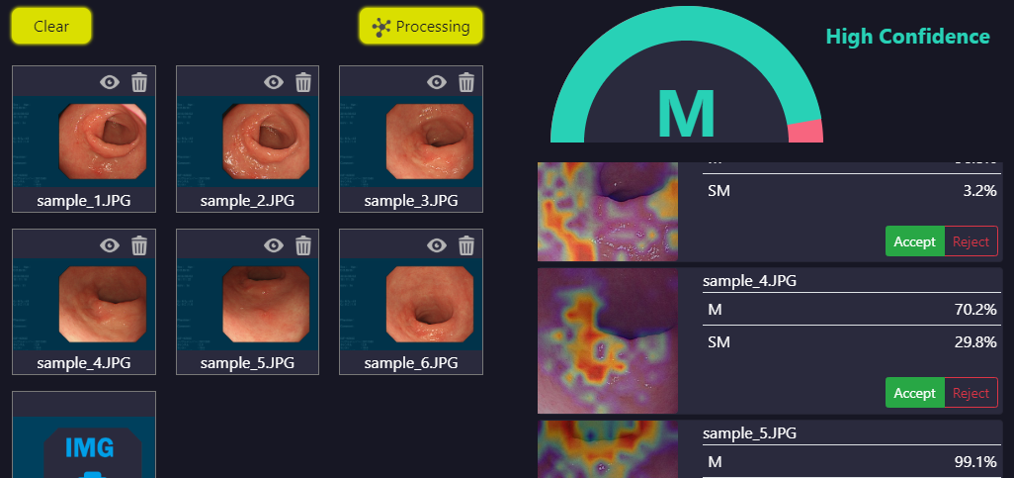Open the sample_4.JPG heatmap image

(608, 341)
